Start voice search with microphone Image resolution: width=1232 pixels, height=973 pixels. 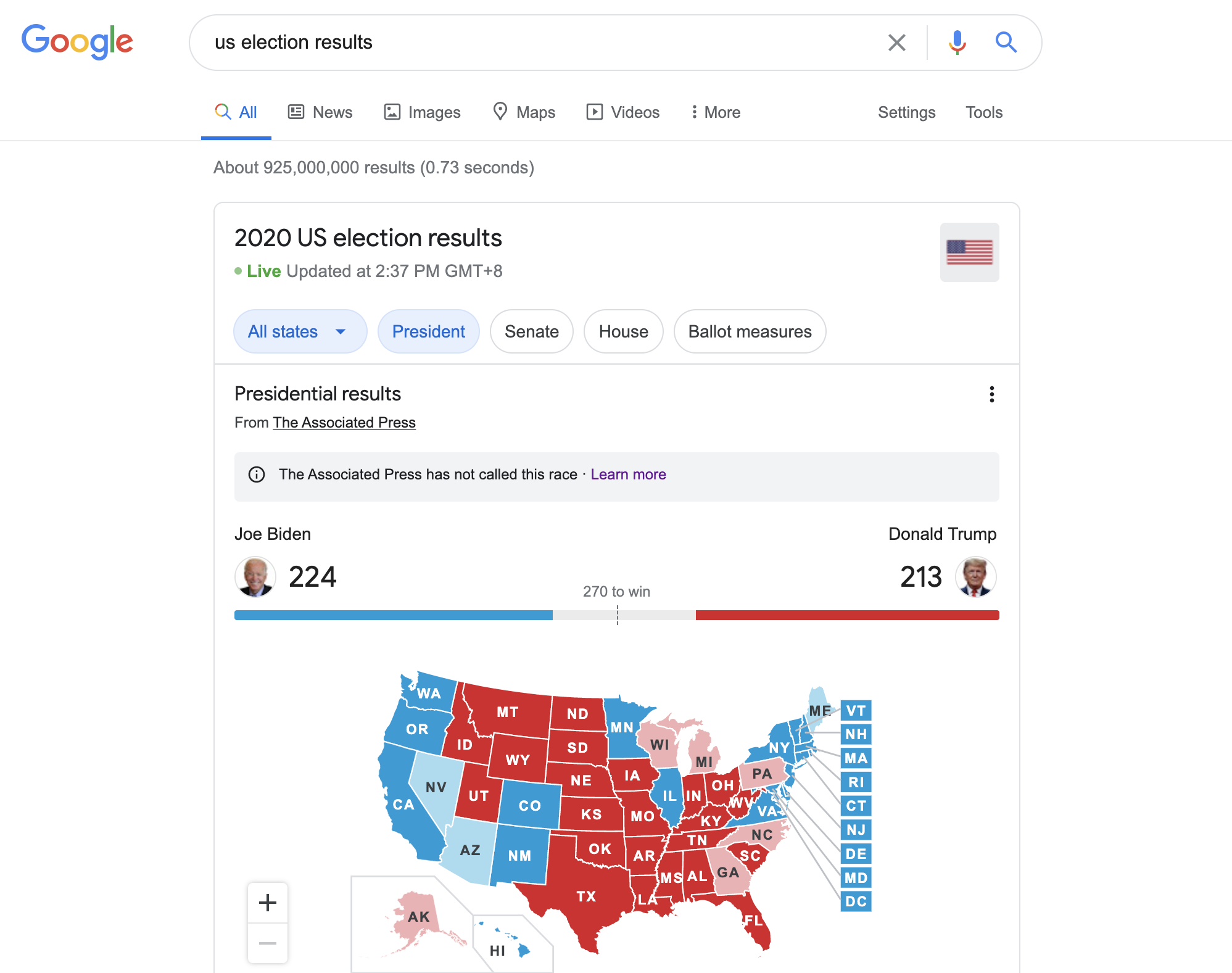click(x=957, y=43)
